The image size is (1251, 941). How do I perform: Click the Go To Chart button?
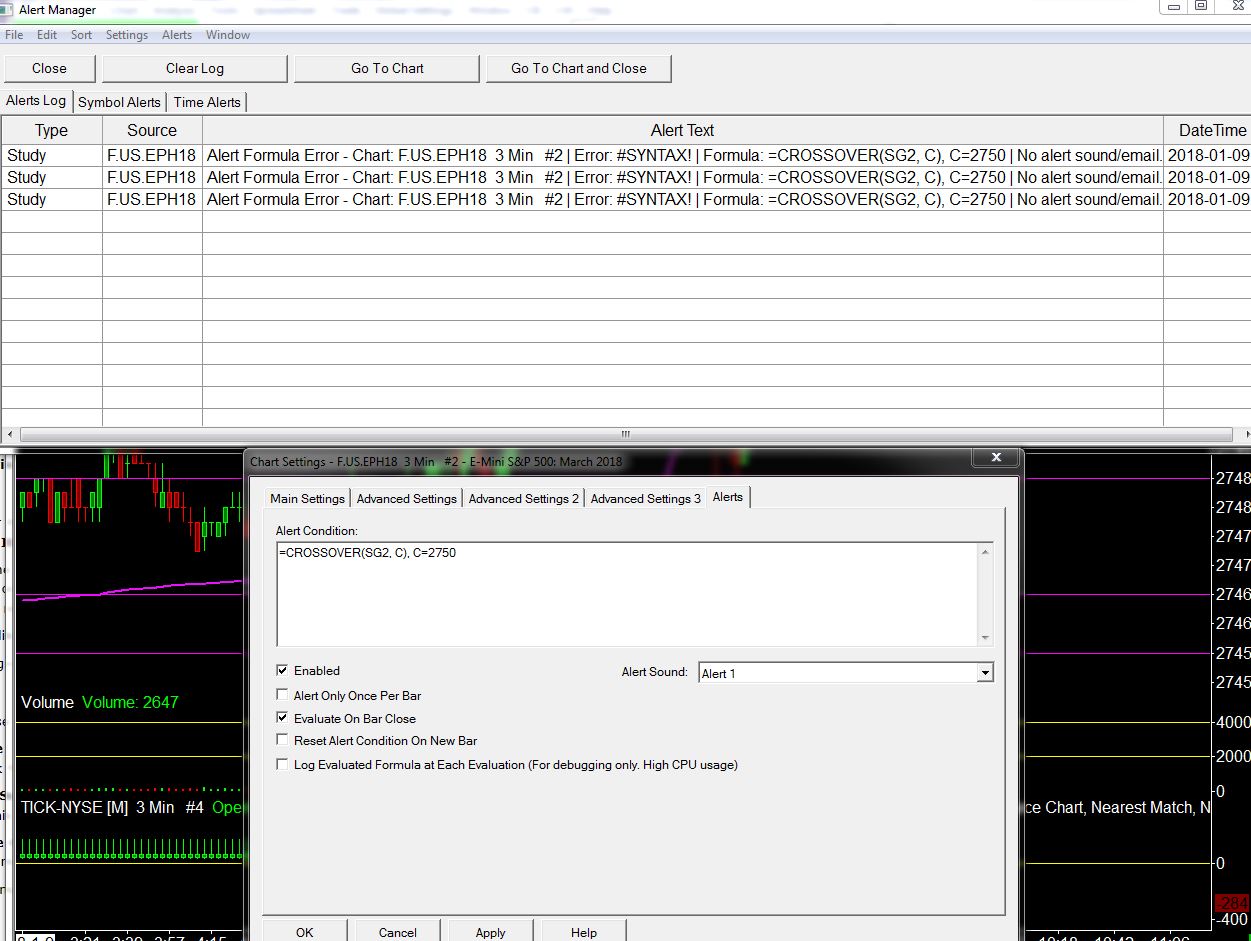point(387,68)
